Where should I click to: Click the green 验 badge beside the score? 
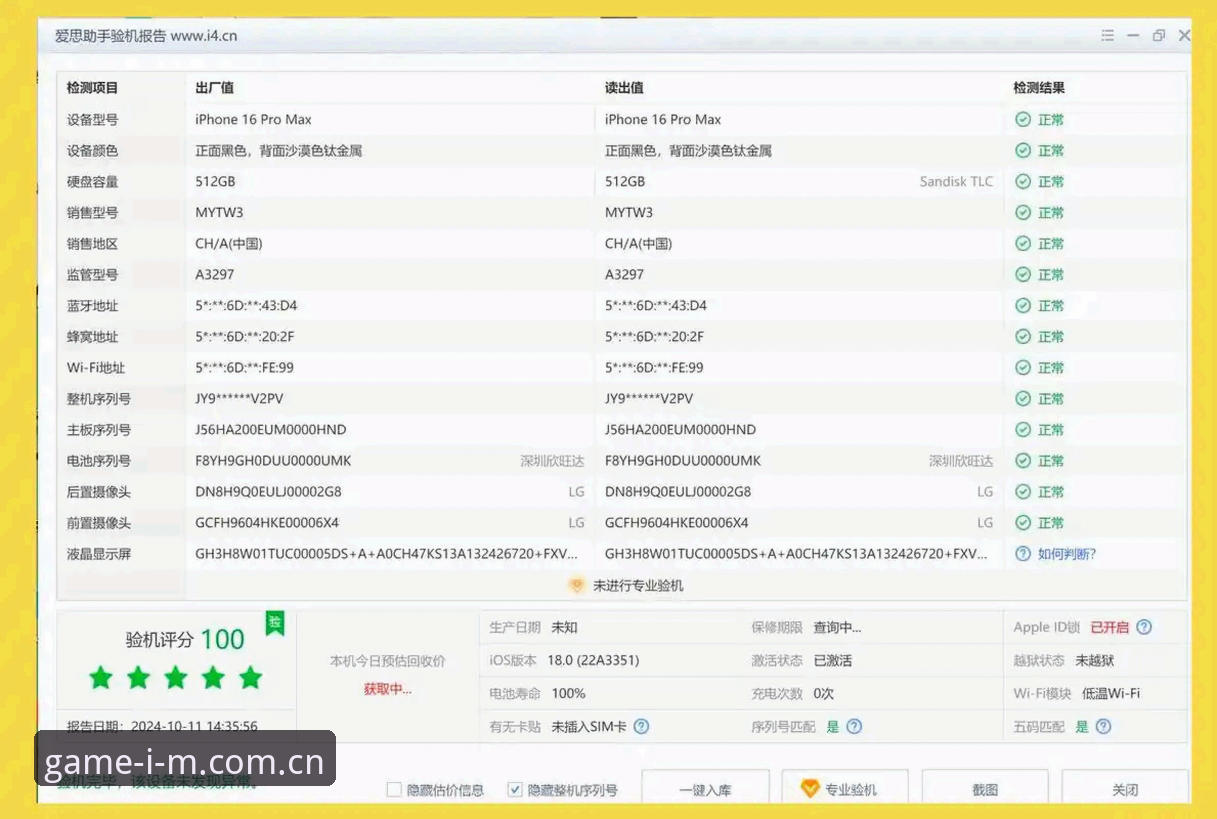pos(275,623)
